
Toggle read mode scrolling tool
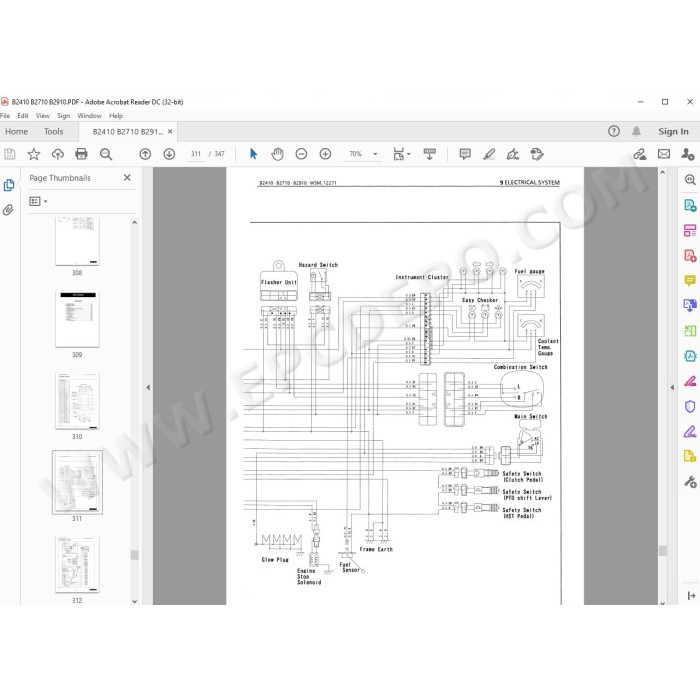(429, 154)
